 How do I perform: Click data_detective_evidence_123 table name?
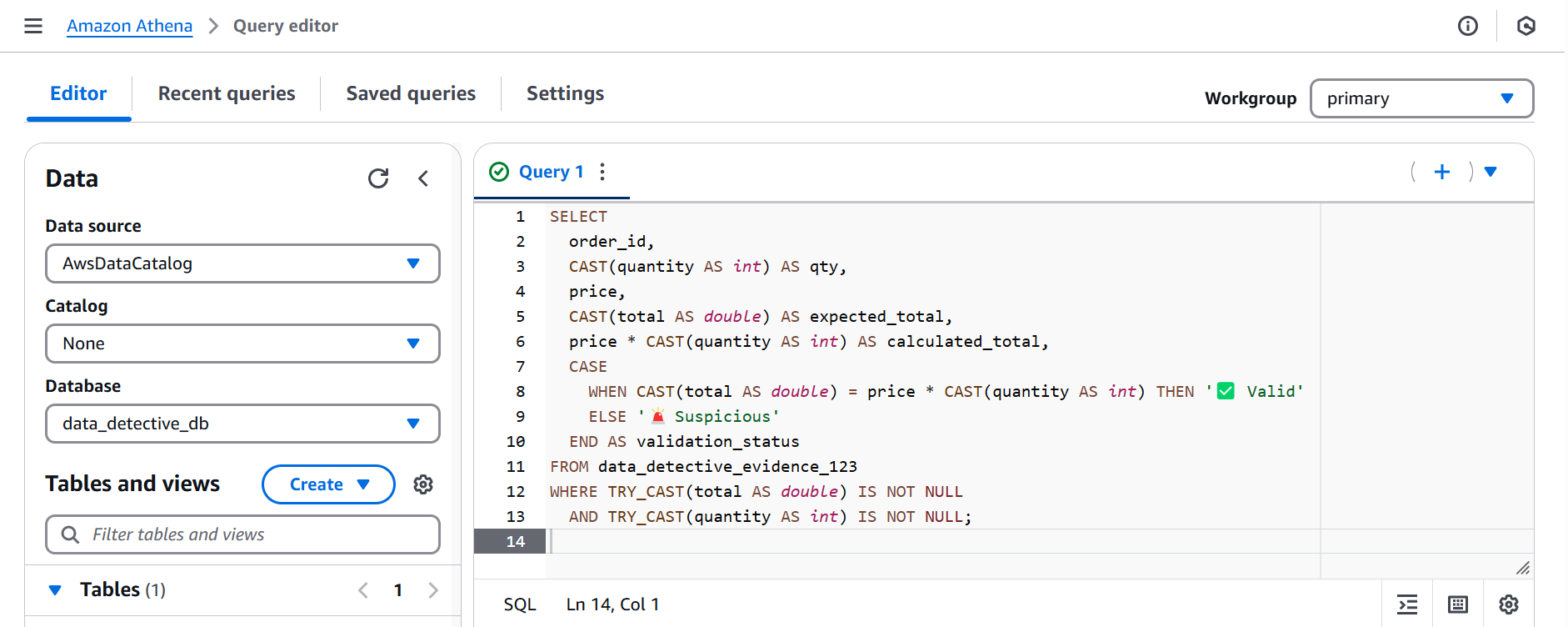[x=727, y=467]
